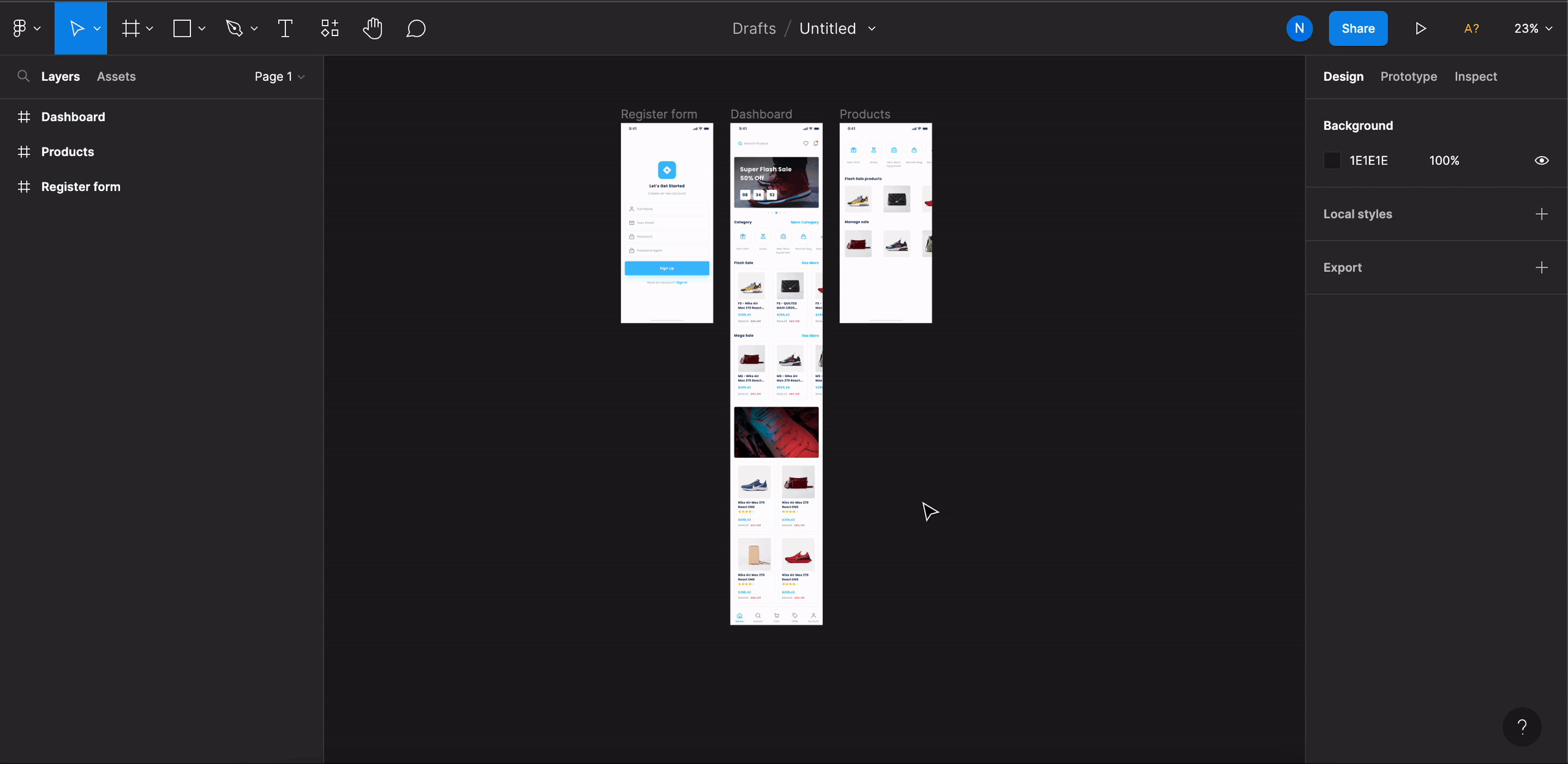Switch to the Assets tab
This screenshot has width=1568, height=764.
pos(116,76)
